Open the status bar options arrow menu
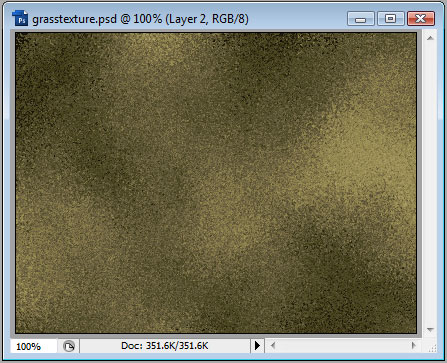Viewport: 447px width, 363px height. [x=257, y=346]
